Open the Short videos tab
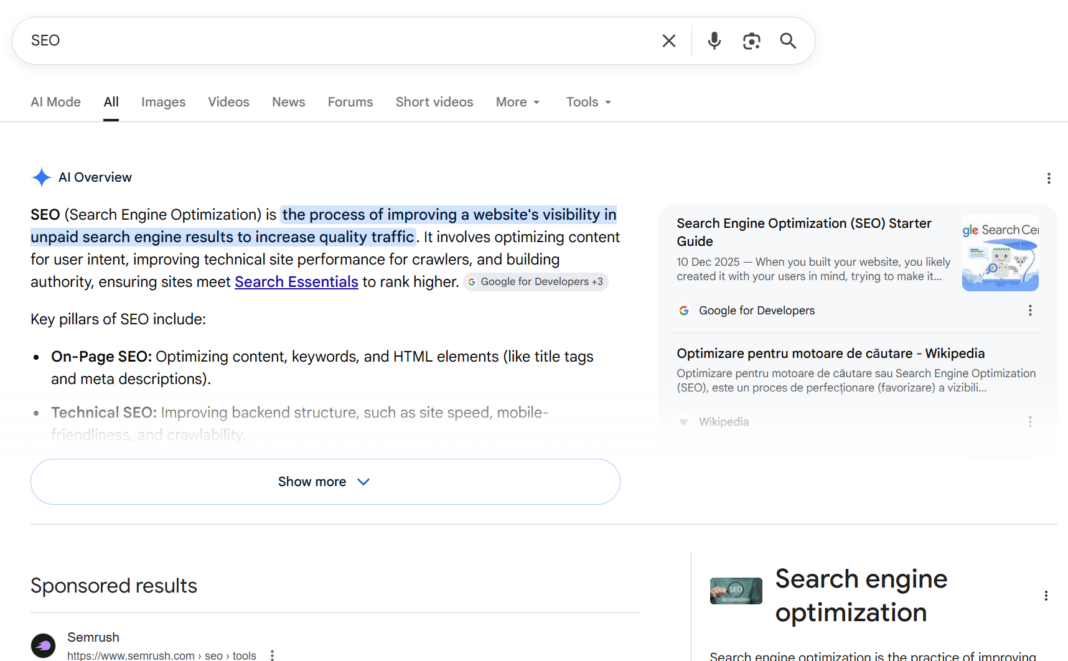 click(434, 102)
